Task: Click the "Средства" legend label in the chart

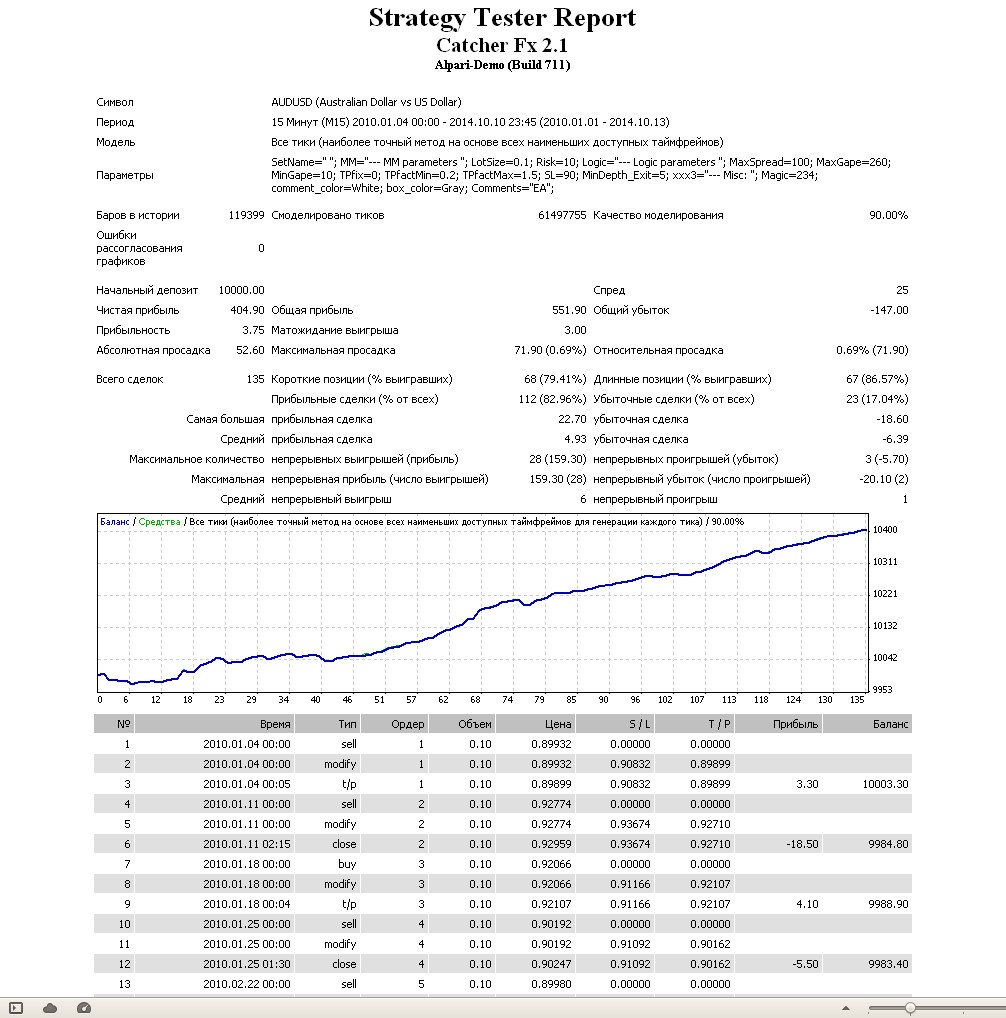Action: tap(159, 521)
